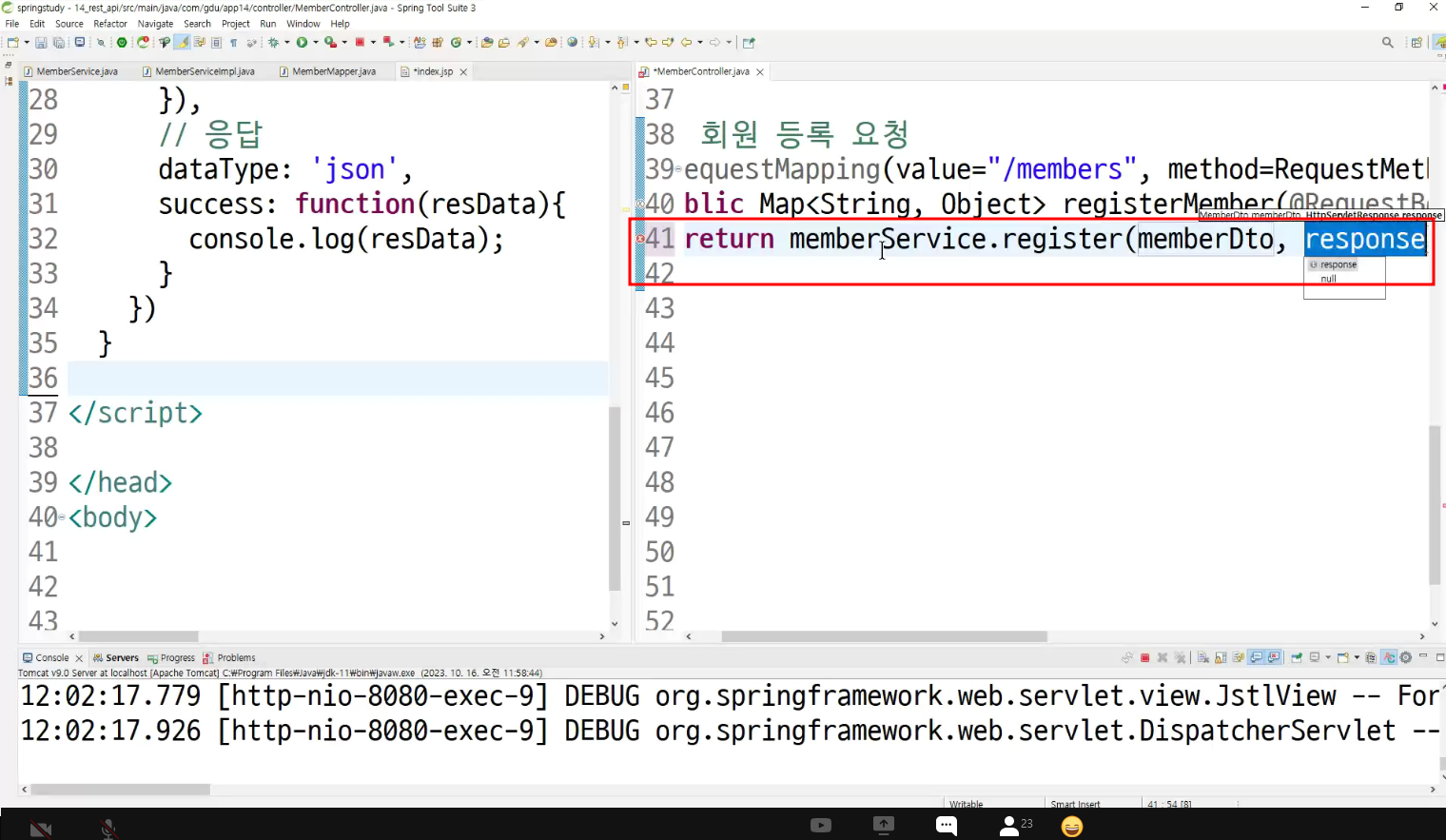1446x840 pixels.
Task: Click the screen share icon in meeting bar
Action: pos(884,825)
